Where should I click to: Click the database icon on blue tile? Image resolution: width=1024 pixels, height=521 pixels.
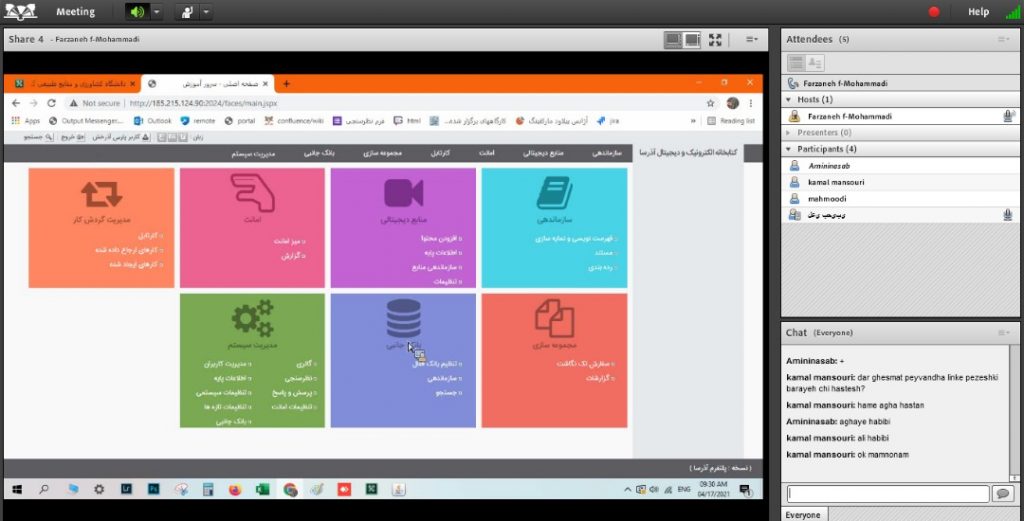pos(403,318)
